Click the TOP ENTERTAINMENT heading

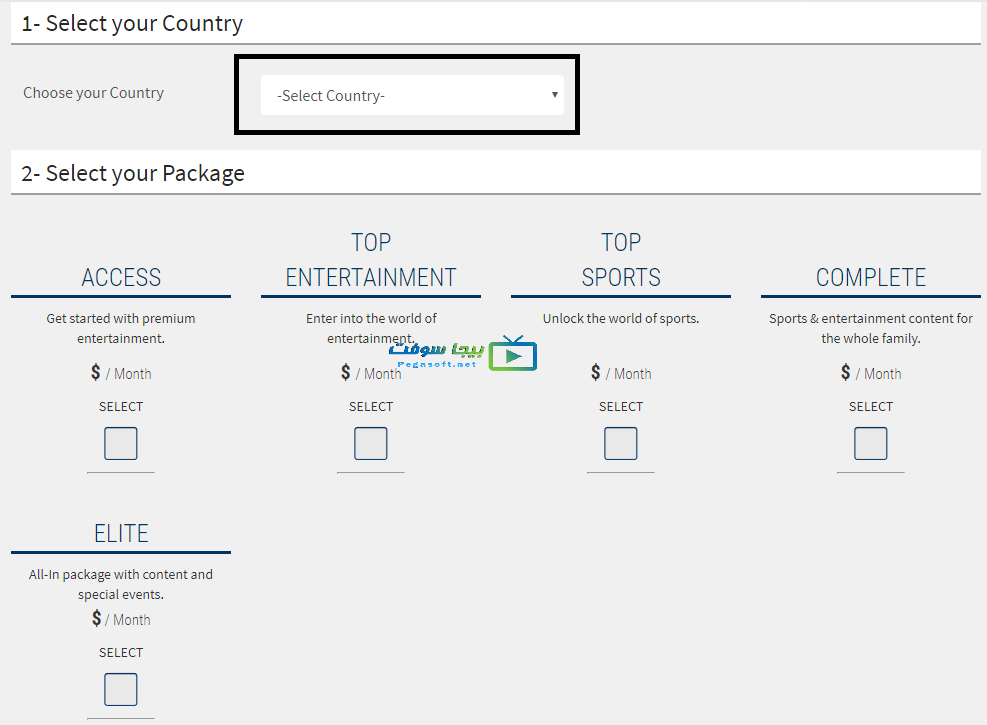[x=371, y=260]
